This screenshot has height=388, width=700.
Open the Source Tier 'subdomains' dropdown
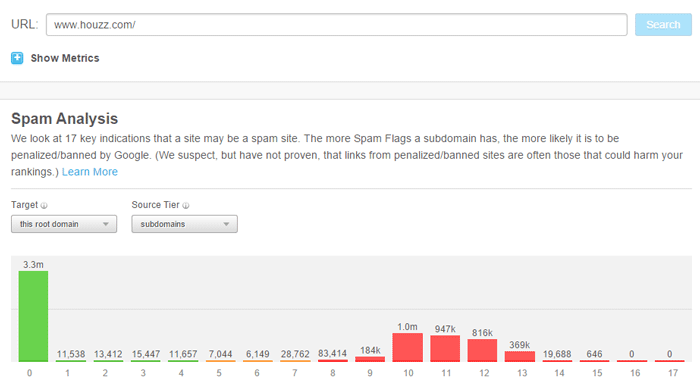coord(184,224)
